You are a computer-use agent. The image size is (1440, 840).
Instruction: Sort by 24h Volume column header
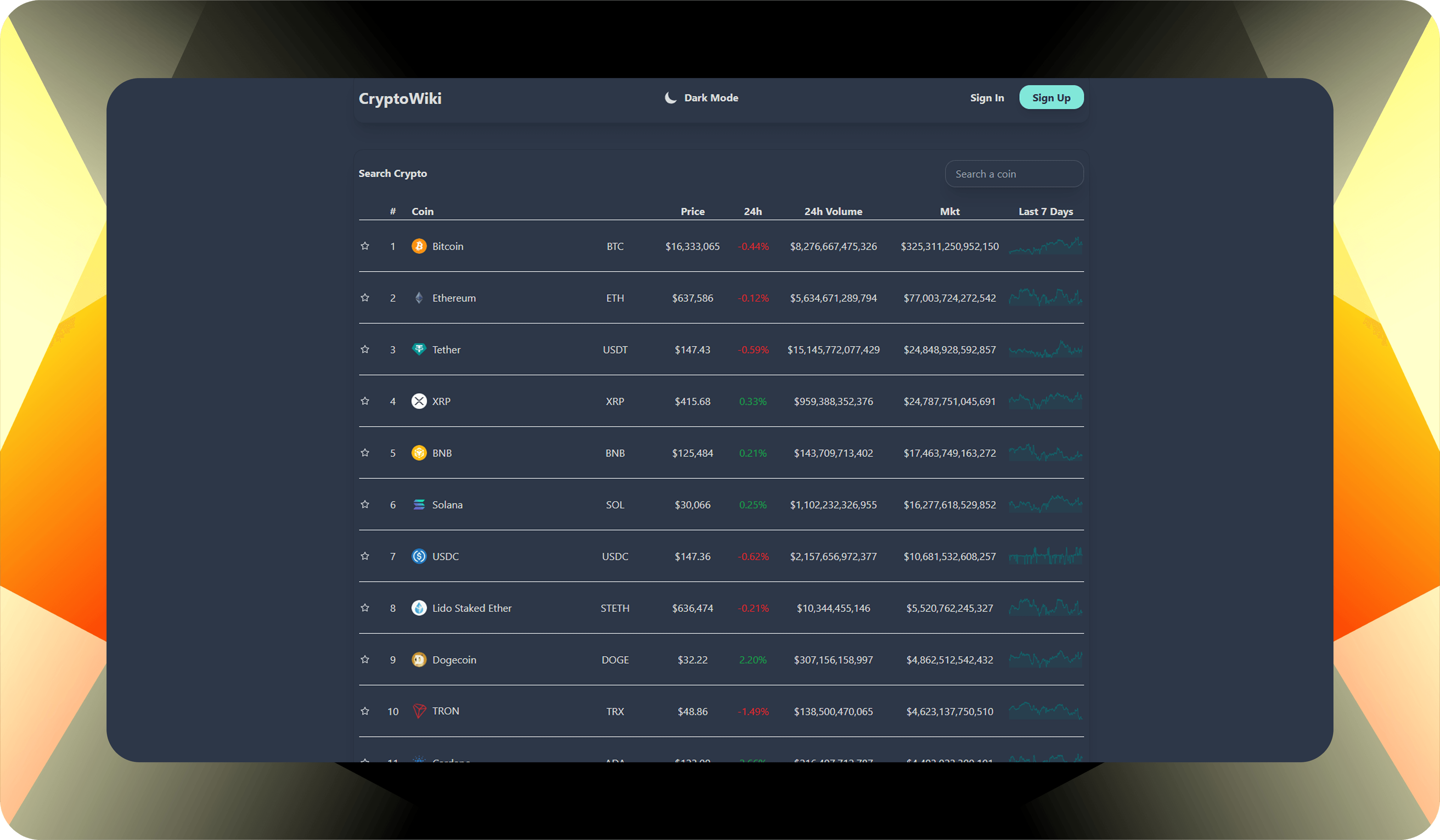coord(833,211)
